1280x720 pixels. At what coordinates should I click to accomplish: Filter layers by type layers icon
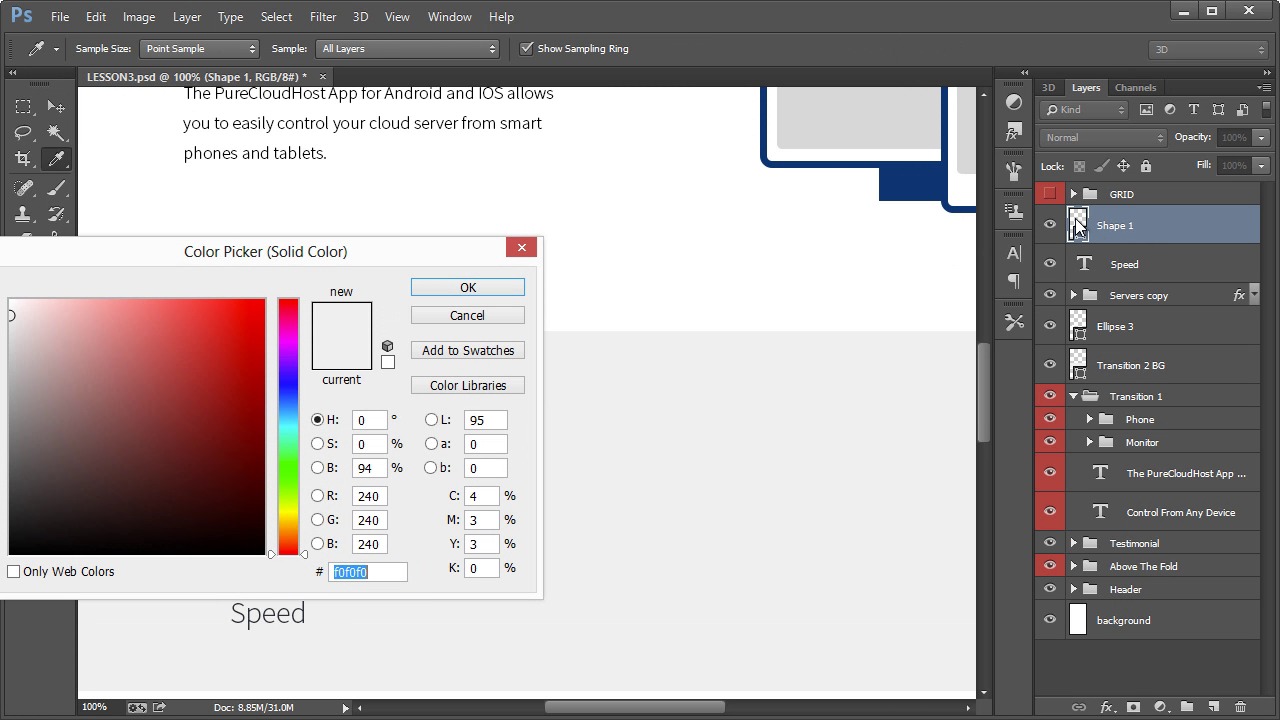[1194, 110]
